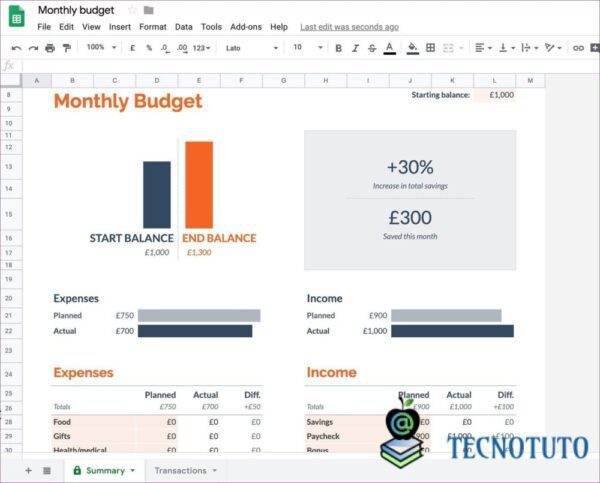
Task: Open the Format menu
Action: [153, 27]
